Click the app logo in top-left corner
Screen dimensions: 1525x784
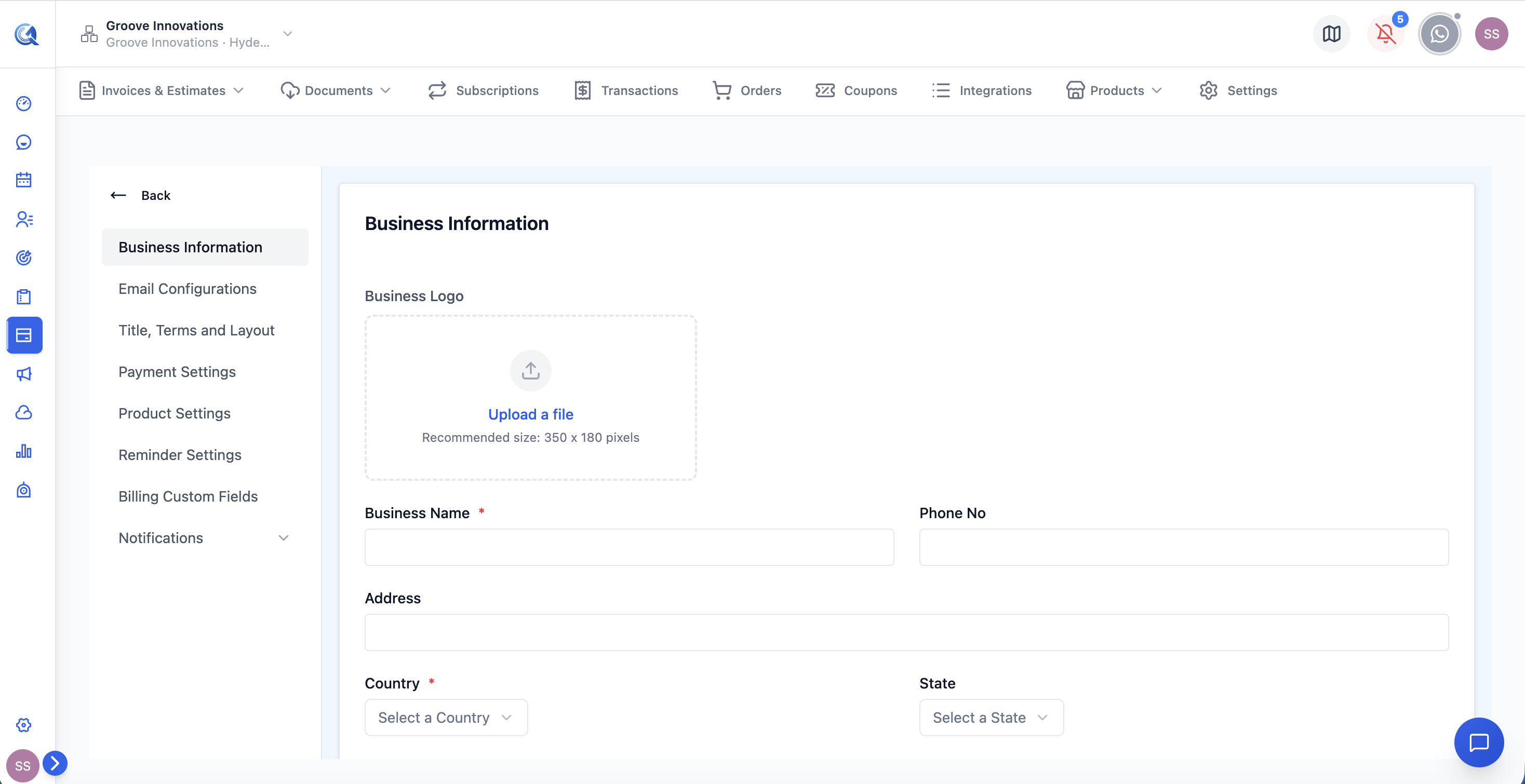[x=26, y=34]
